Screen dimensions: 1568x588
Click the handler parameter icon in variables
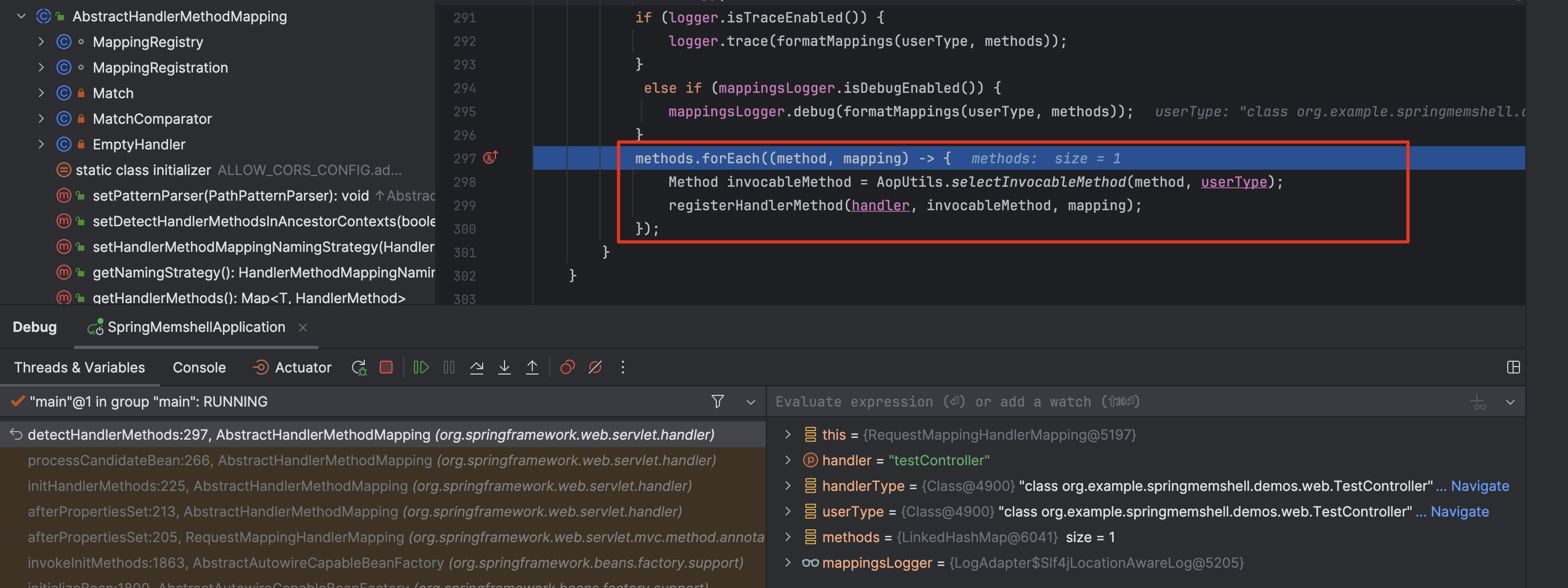810,460
